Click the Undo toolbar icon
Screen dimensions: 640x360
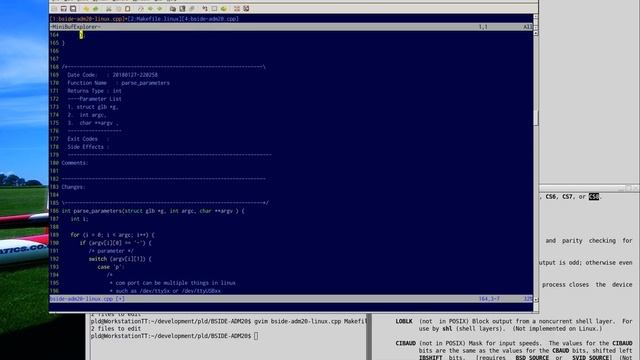pyautogui.click(x=86, y=9)
